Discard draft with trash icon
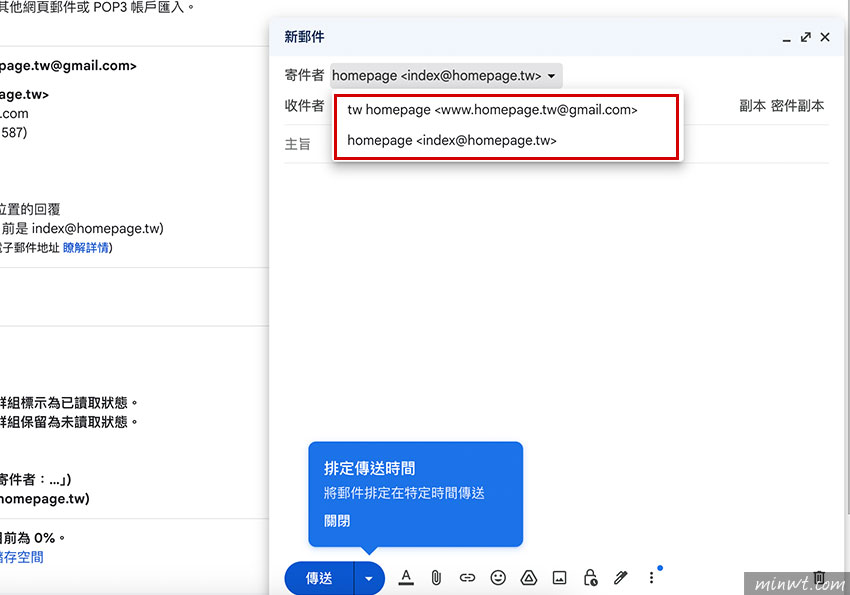 819,578
